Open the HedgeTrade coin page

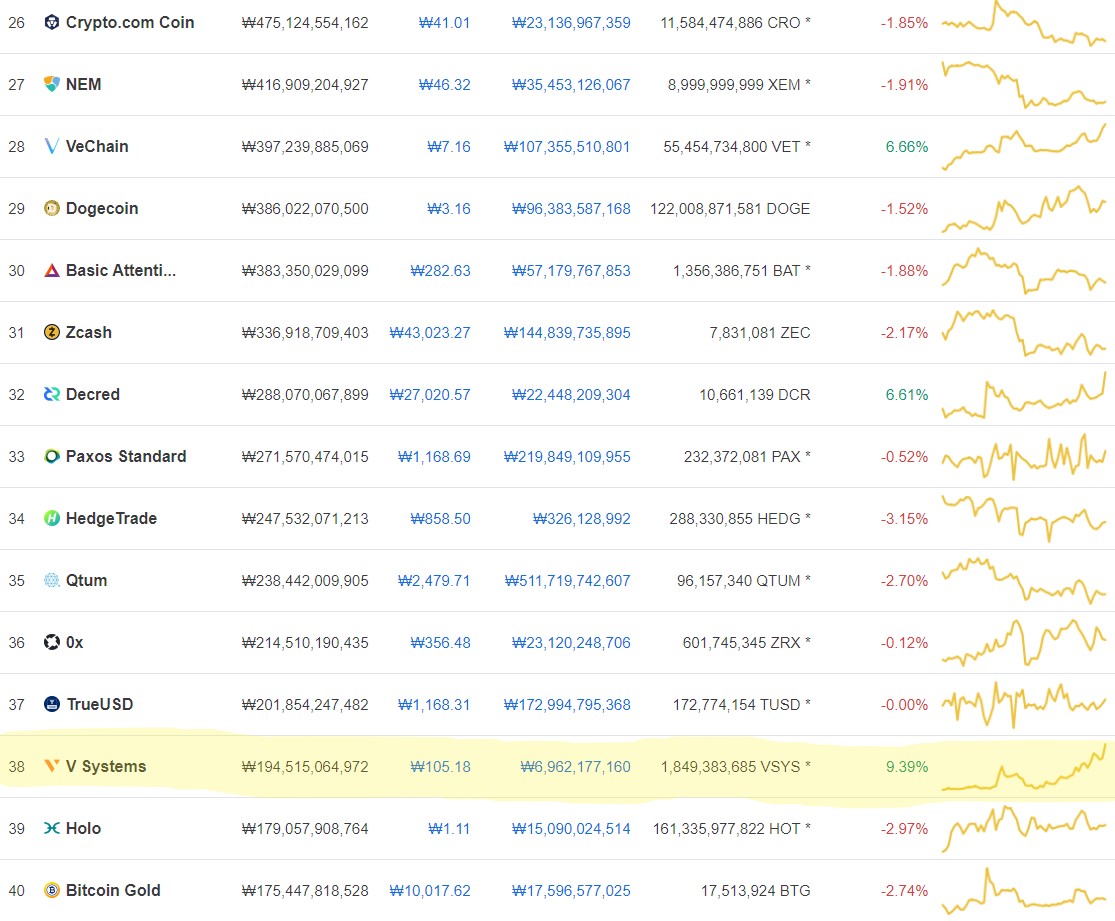coord(111,518)
